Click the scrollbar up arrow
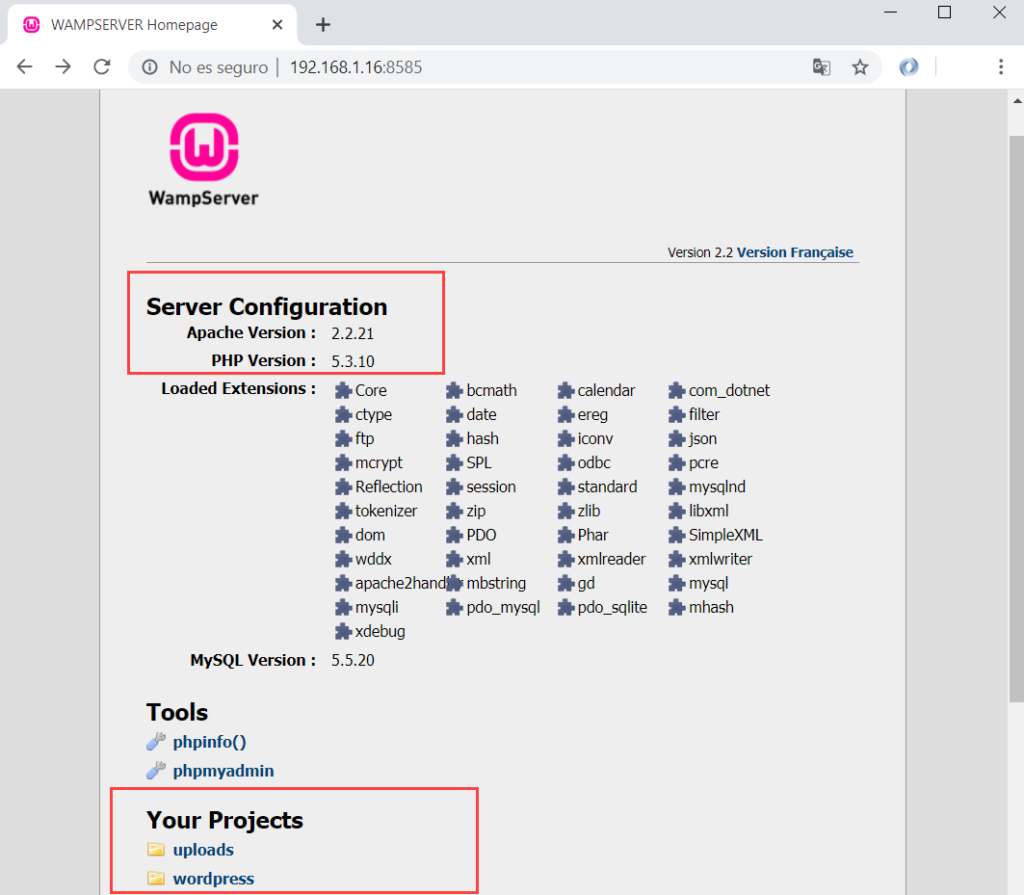Screen dimensions: 1024x895 tap(1017, 101)
